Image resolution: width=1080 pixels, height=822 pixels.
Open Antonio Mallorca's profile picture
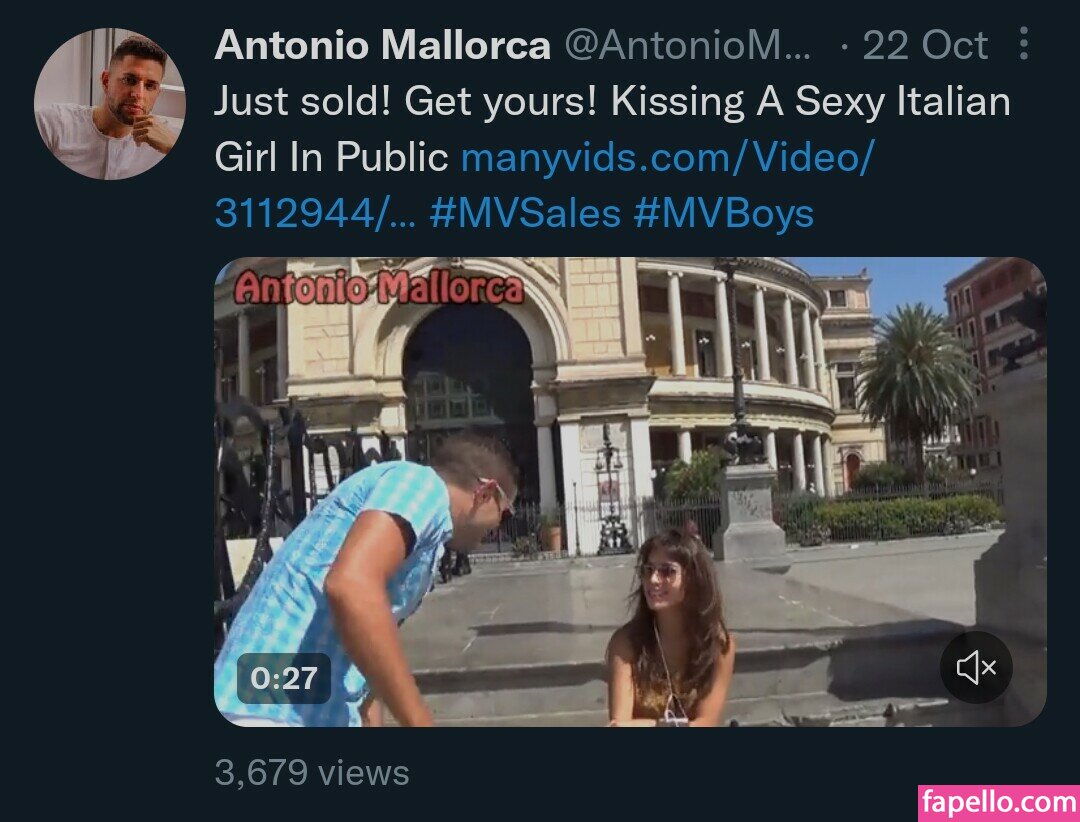tap(110, 104)
